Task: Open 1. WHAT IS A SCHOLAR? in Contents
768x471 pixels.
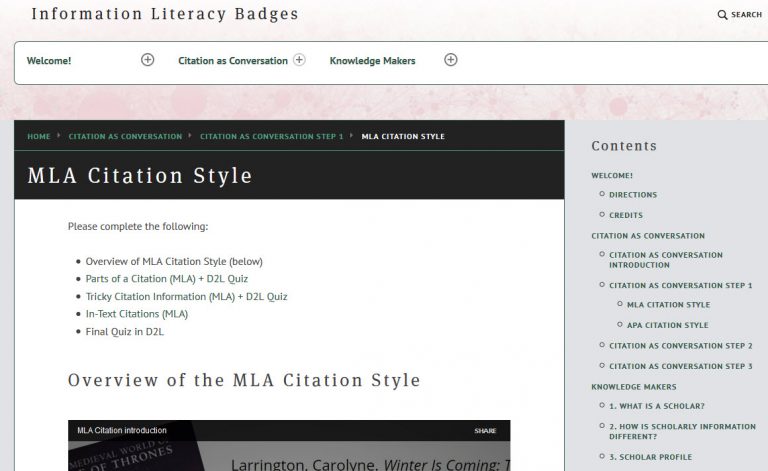Action: (656, 406)
